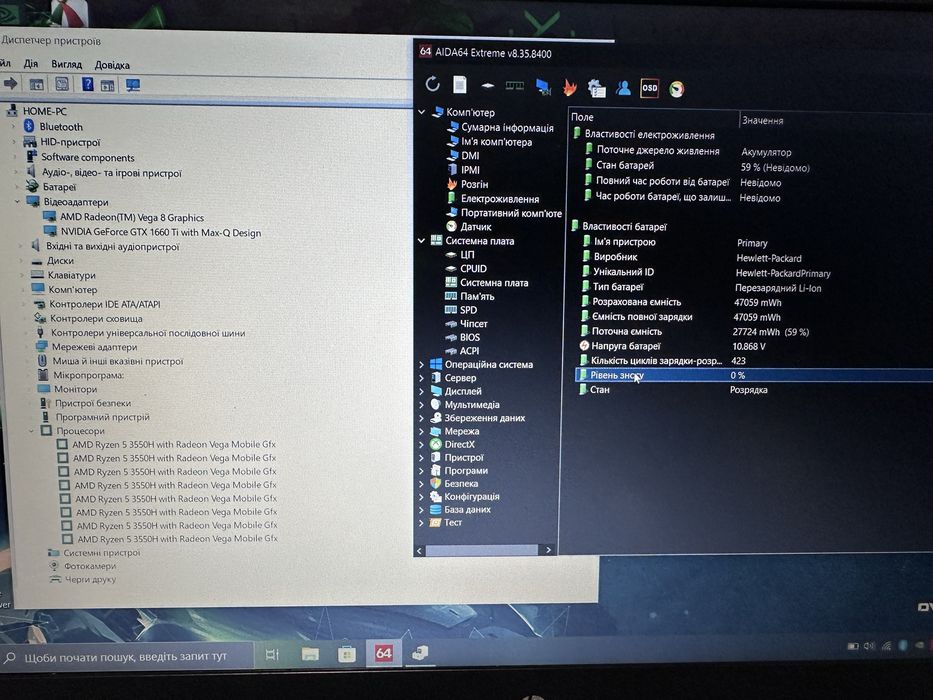Click the AIDA64 flat disk toolbar icon
Screen dimensions: 933x700
point(487,86)
